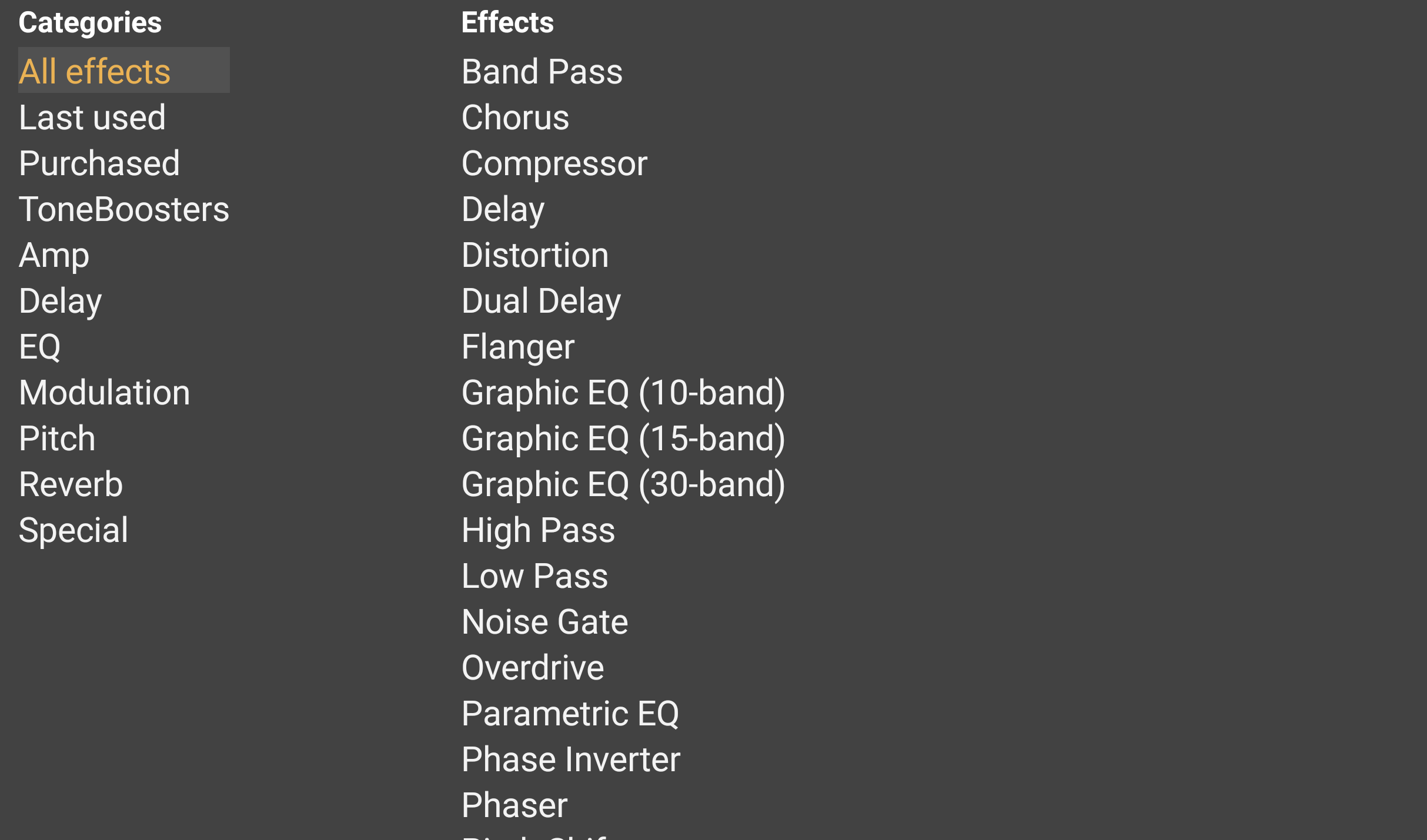Select the Modulation category
The width and height of the screenshot is (1427, 840).
click(105, 392)
